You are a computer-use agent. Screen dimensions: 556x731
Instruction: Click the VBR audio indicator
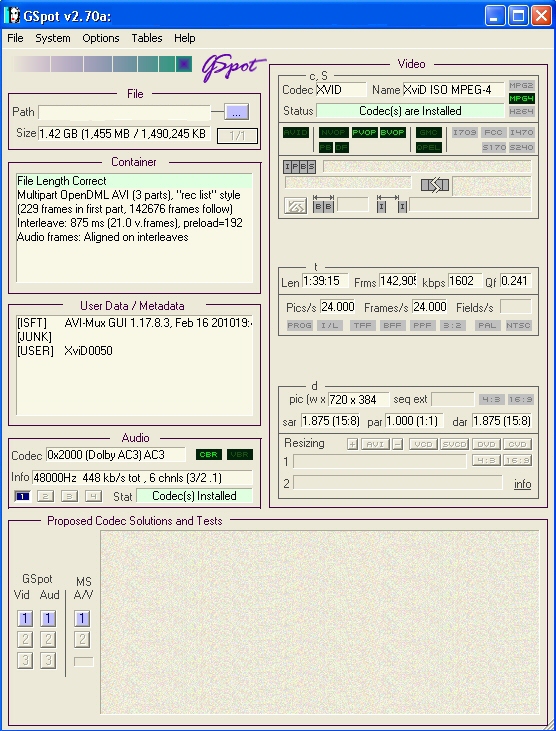tap(240, 455)
